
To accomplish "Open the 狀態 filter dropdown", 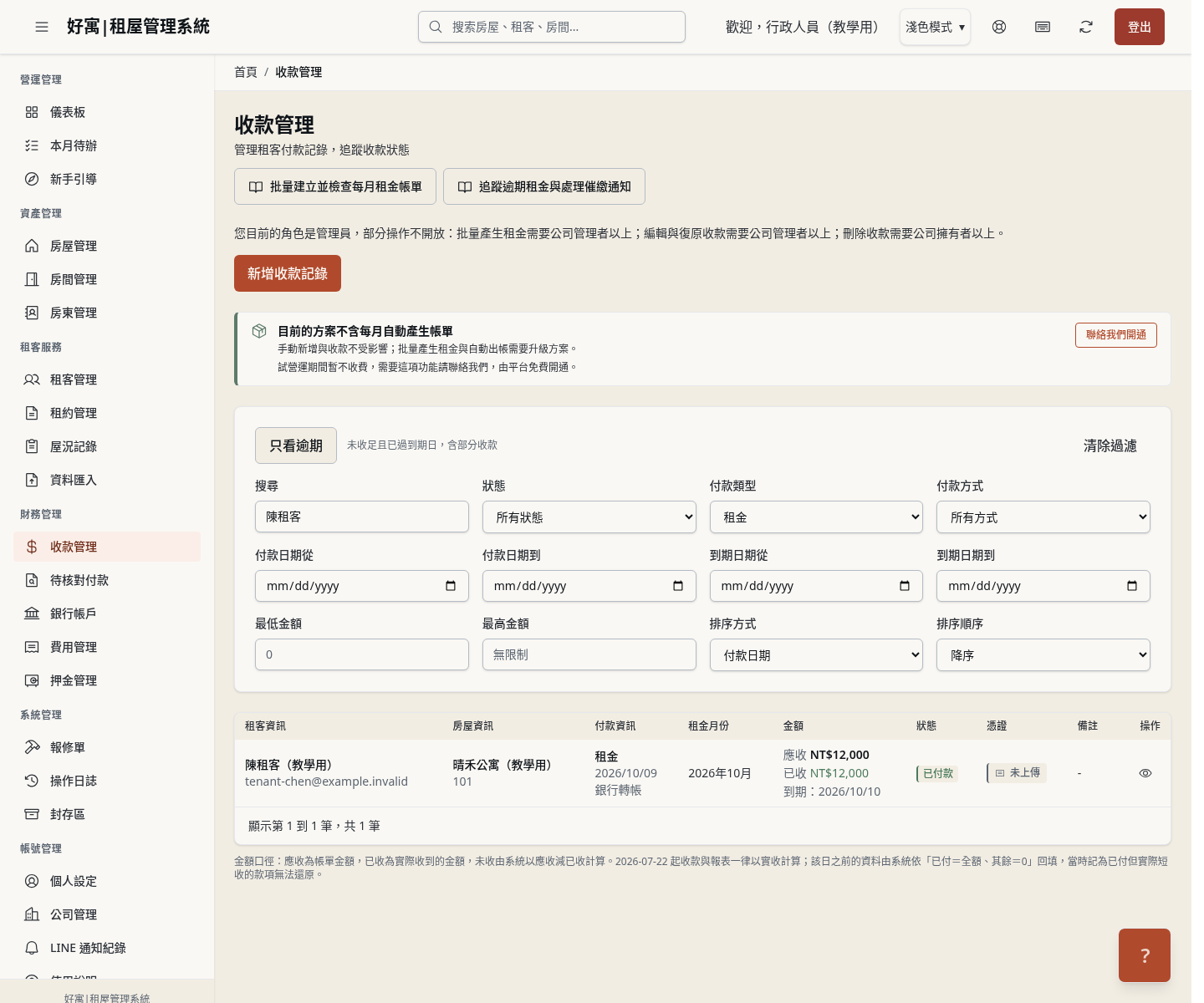I will pos(589,517).
